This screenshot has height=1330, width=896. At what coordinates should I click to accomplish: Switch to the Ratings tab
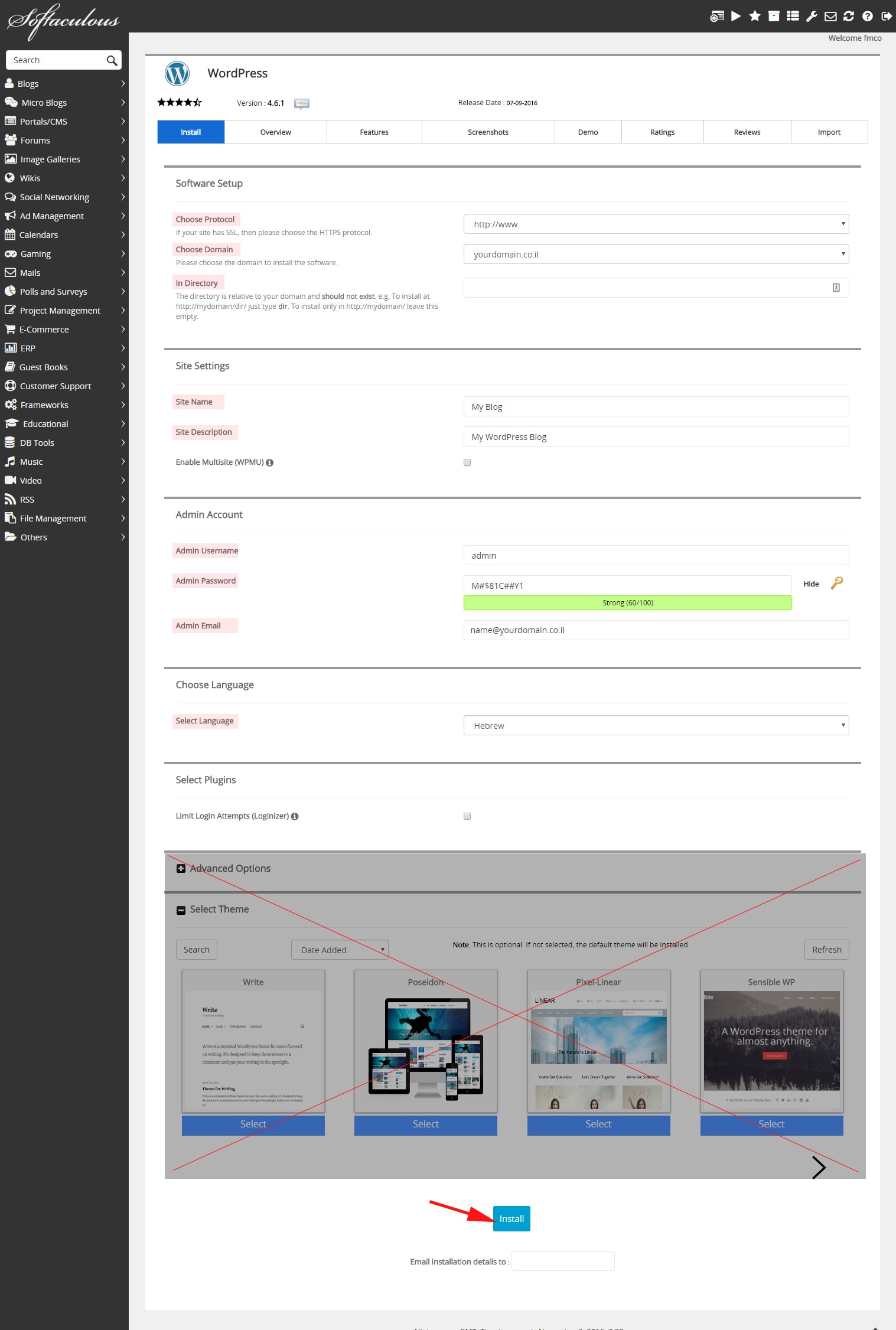click(663, 132)
